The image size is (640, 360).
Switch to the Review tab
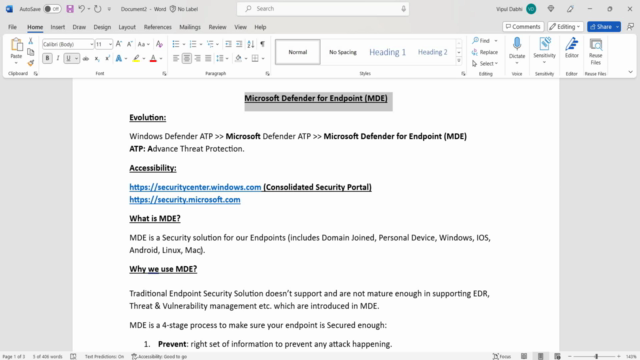[x=217, y=27]
